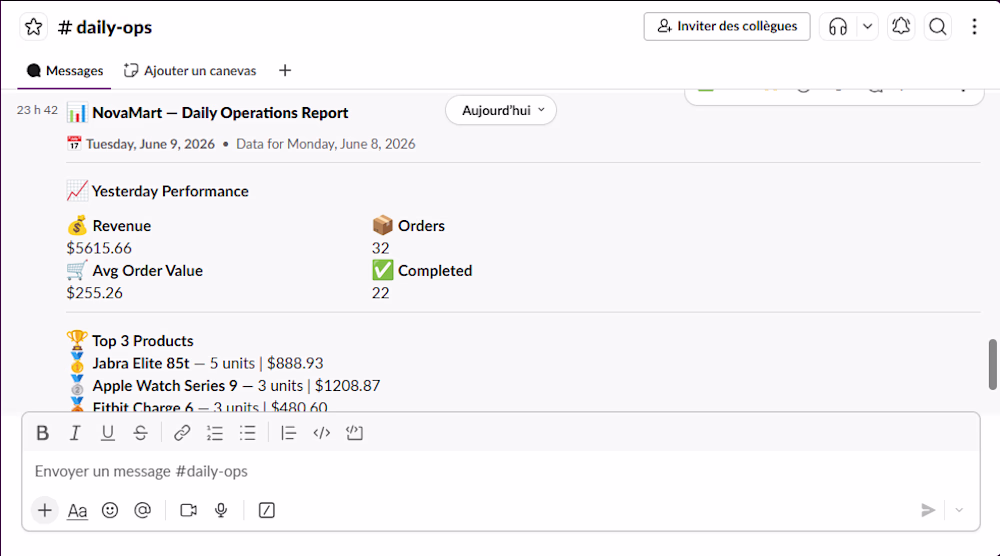Insert a code block
The width and height of the screenshot is (1000, 556).
pos(354,433)
